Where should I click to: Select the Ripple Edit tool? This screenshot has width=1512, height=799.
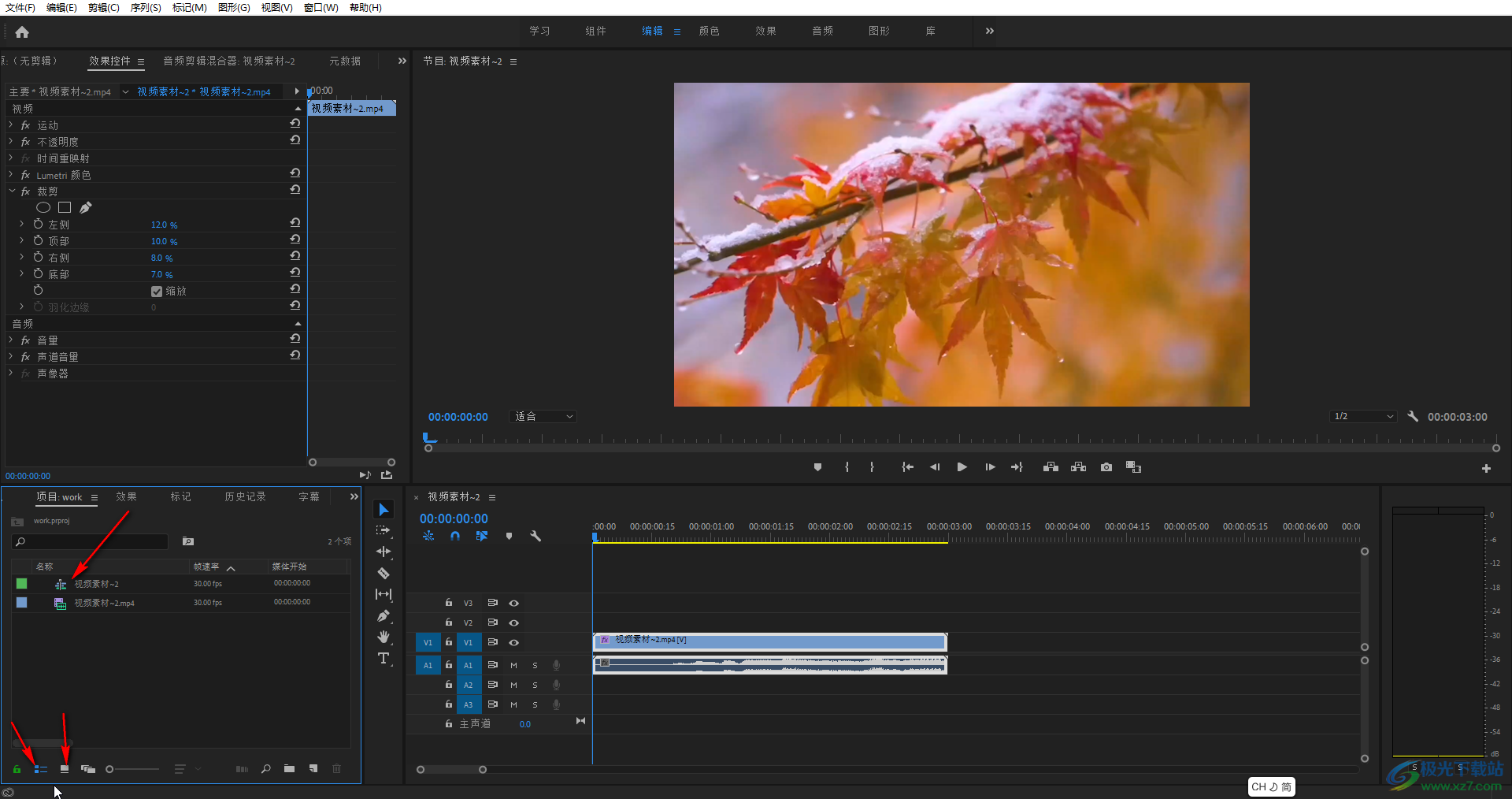pyautogui.click(x=384, y=552)
